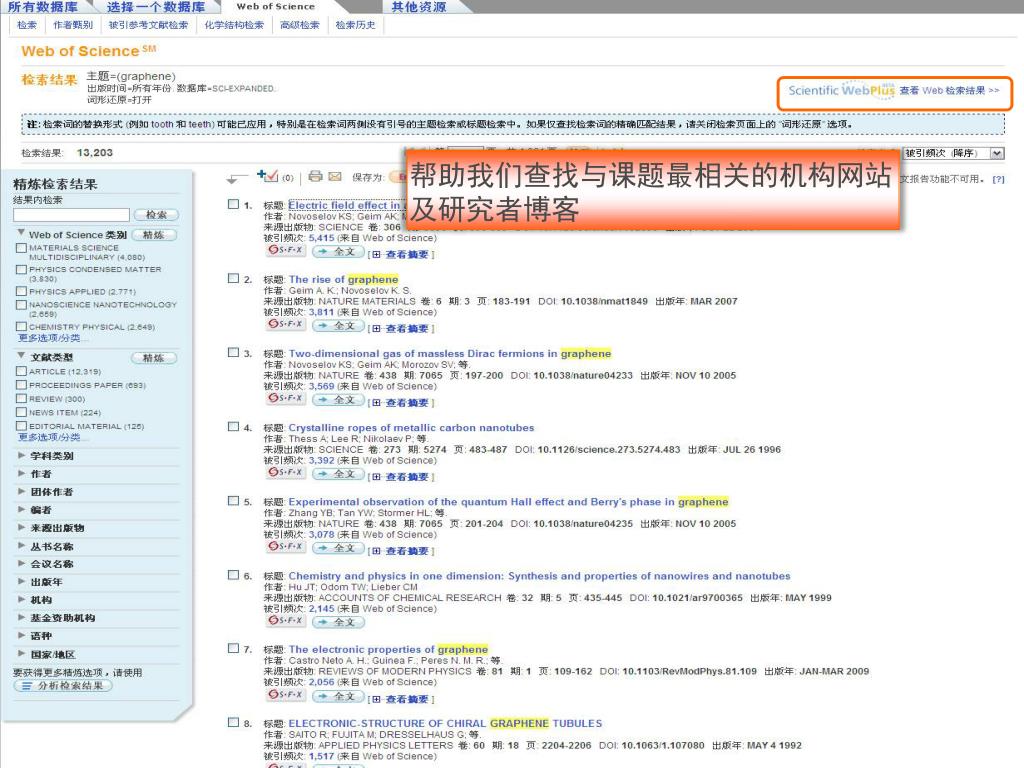Click the S·F·X icon for result 7
This screenshot has width=1024, height=768.
(285, 694)
